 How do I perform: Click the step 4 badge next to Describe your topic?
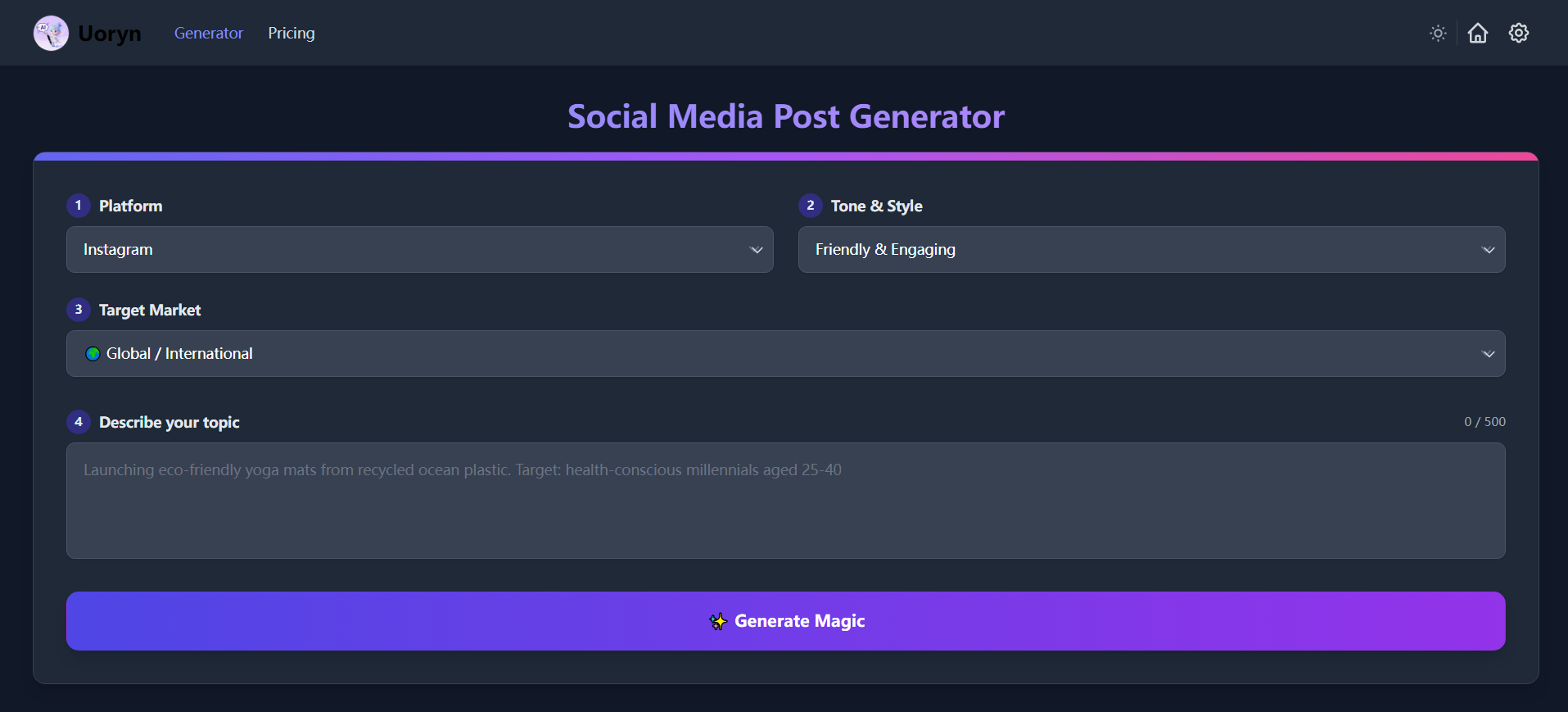point(78,421)
